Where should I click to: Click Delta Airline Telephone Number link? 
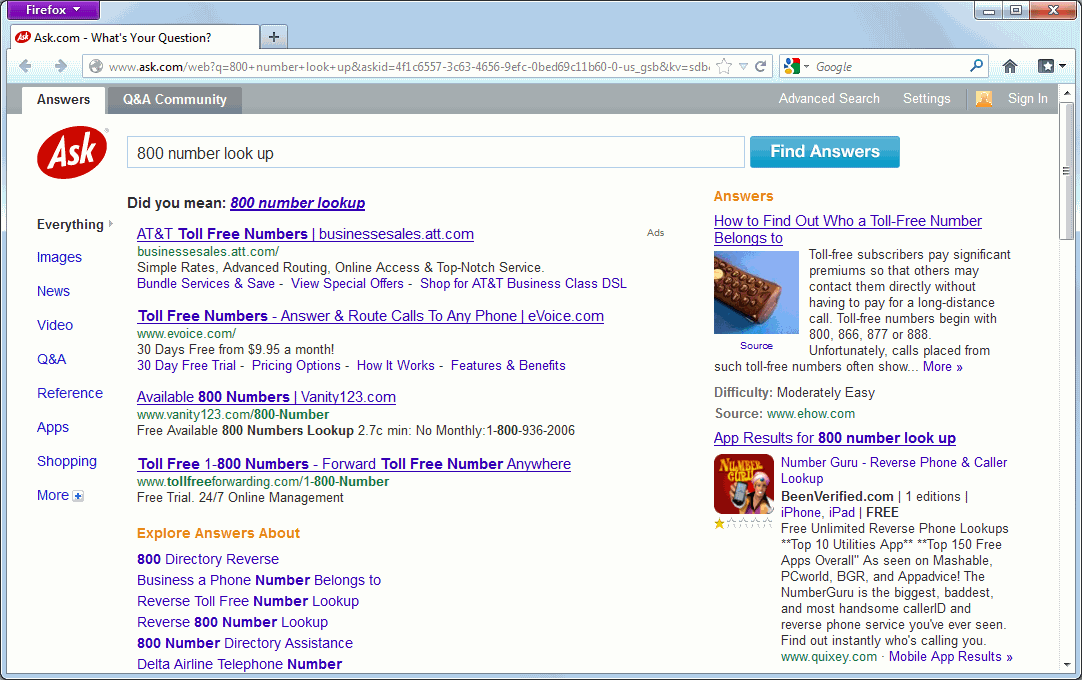[x=239, y=664]
